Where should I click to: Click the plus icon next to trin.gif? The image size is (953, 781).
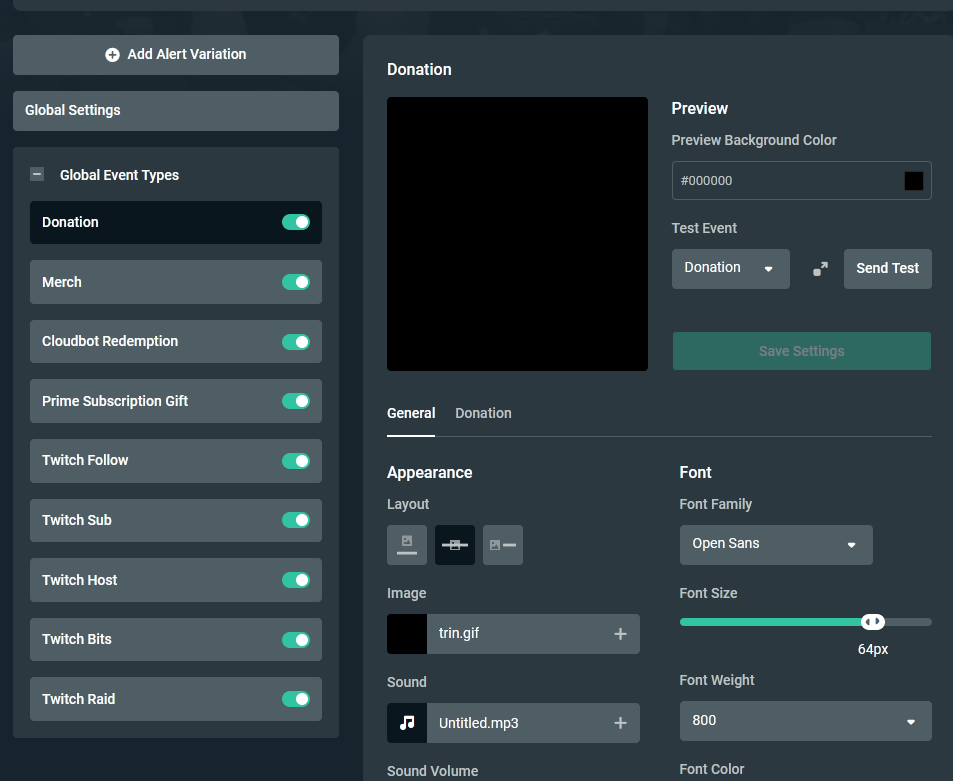click(x=620, y=634)
